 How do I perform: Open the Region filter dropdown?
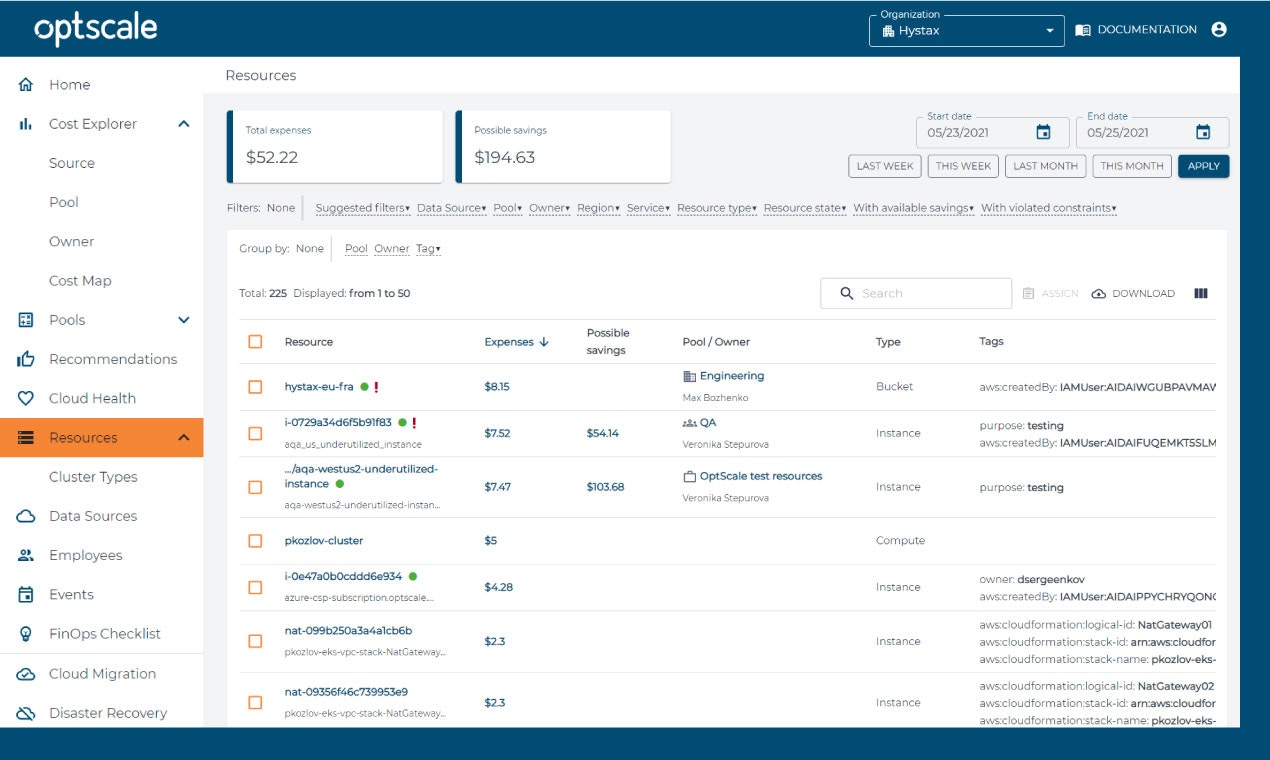click(599, 208)
